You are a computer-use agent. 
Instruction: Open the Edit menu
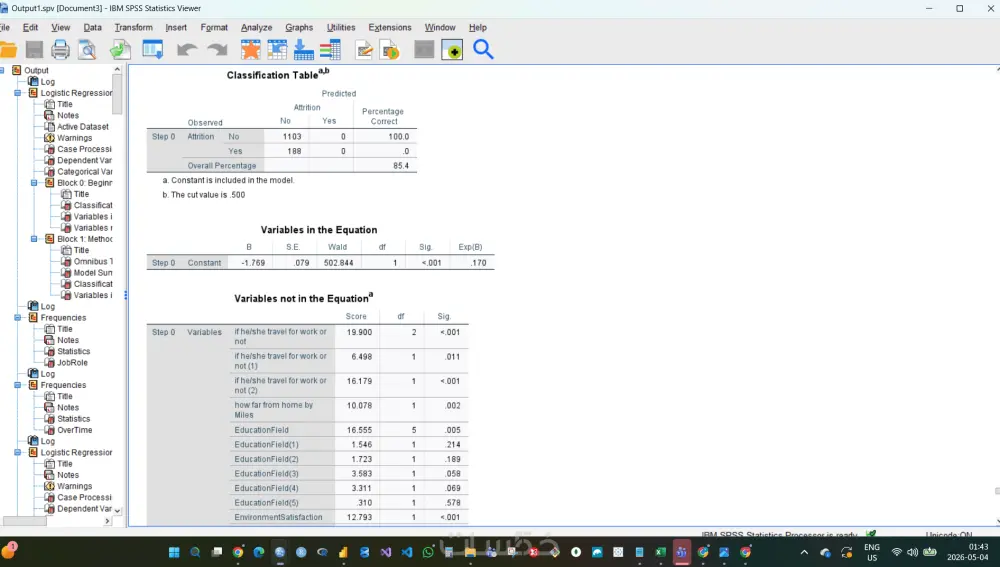pos(31,27)
